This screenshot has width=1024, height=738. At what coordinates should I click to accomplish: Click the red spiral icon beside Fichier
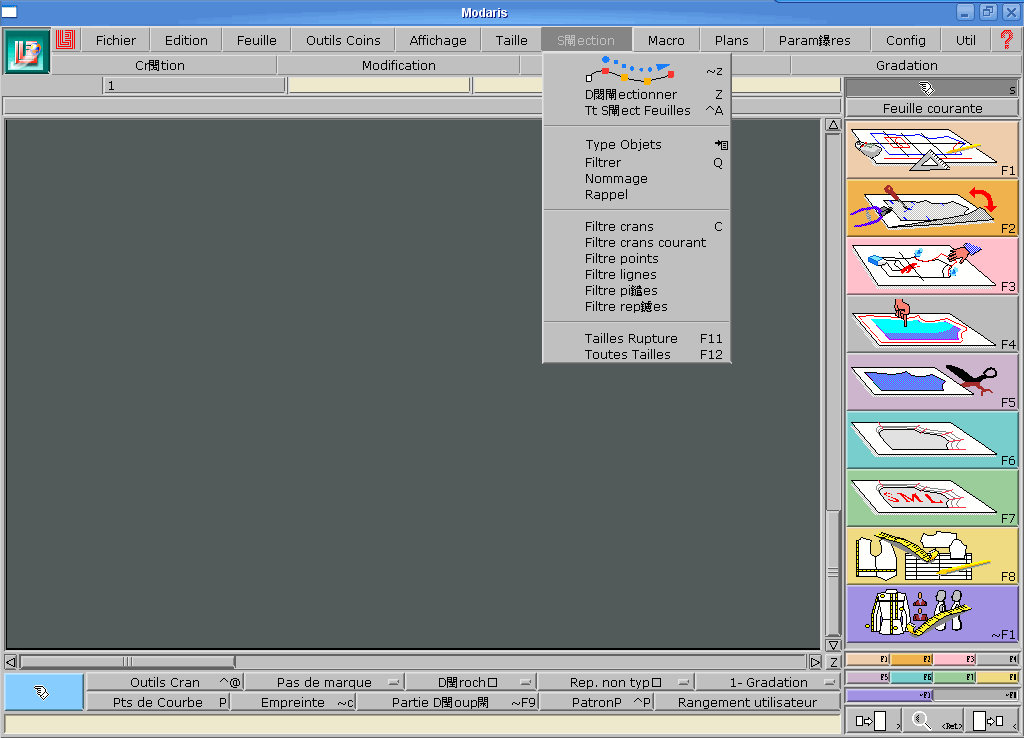click(x=65, y=40)
